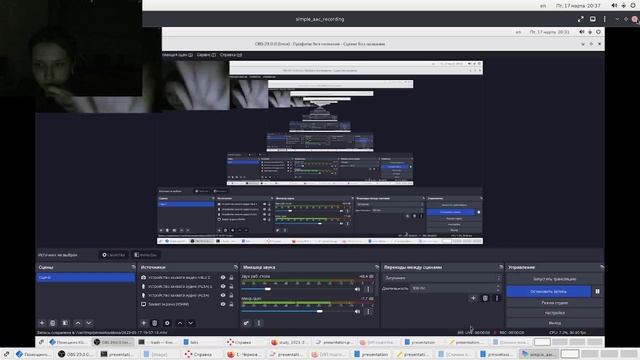
Task: Switch to Справка window in the bottom taskbar
Action: (x=198, y=354)
